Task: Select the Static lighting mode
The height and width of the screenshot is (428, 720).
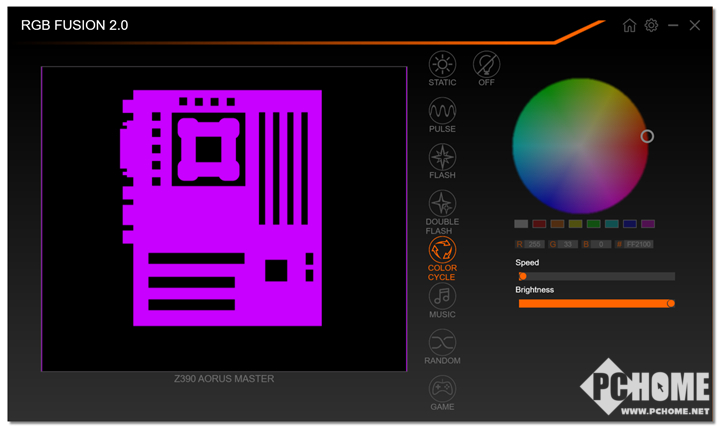Action: (x=442, y=65)
